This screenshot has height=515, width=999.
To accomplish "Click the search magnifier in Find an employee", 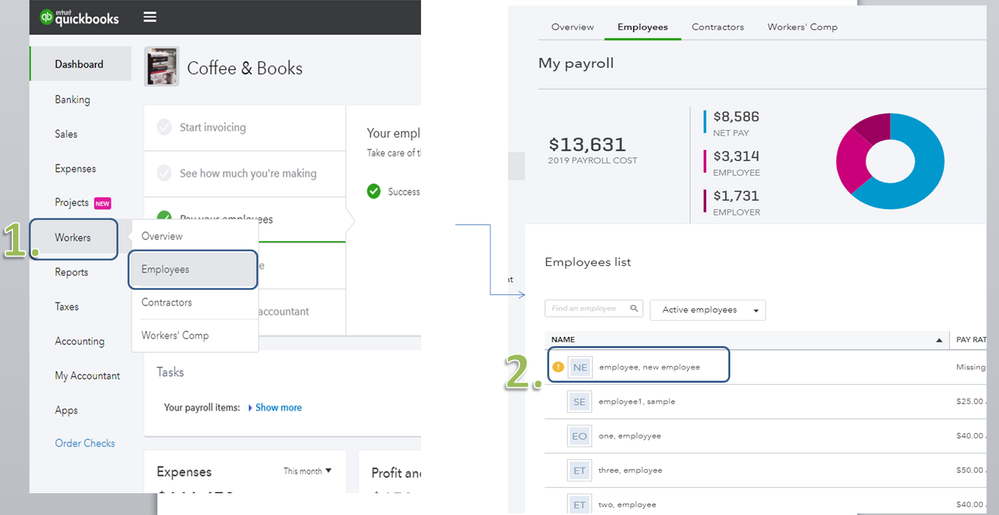I will pyautogui.click(x=635, y=309).
